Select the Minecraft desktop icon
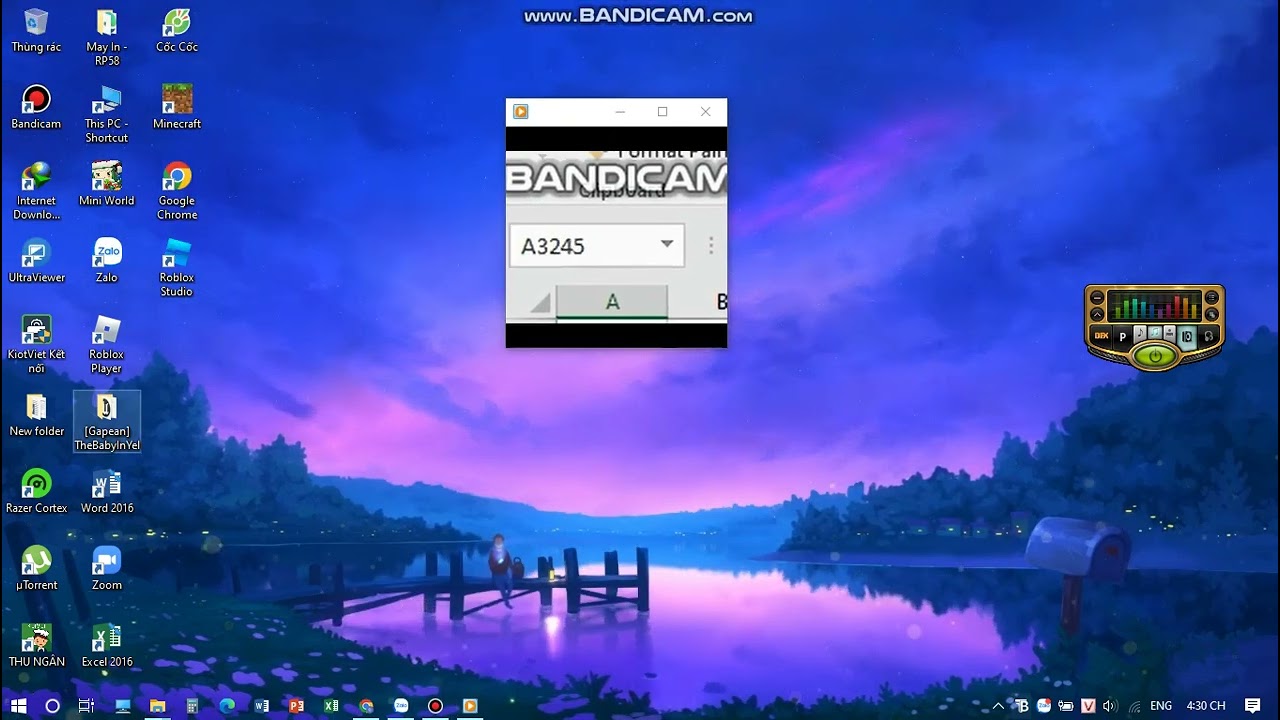Viewport: 1280px width, 720px height. point(177,107)
